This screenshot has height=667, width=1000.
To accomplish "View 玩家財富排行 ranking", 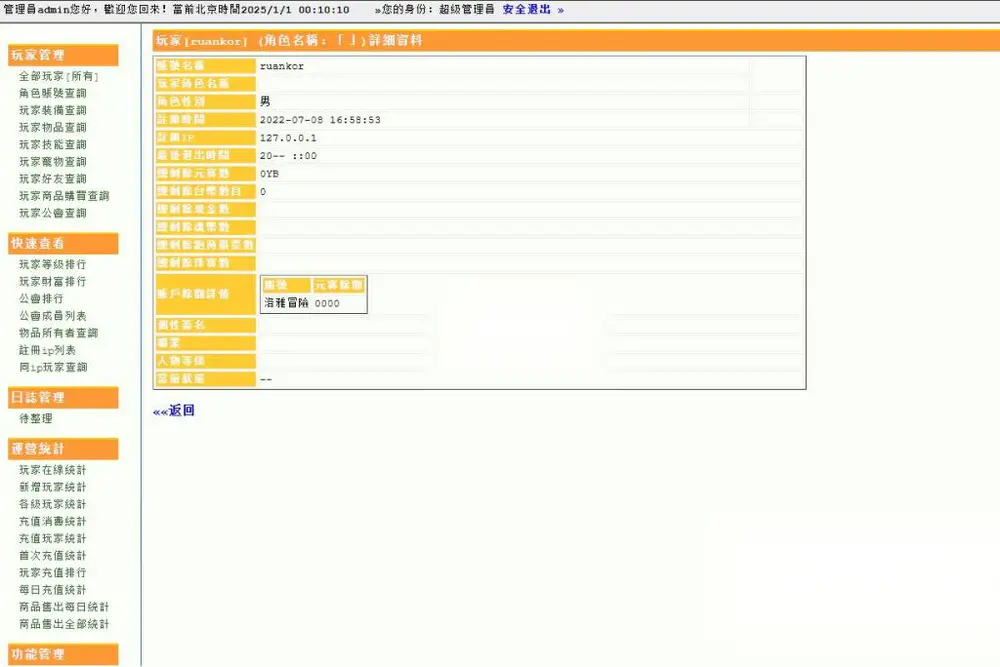I will (53, 281).
